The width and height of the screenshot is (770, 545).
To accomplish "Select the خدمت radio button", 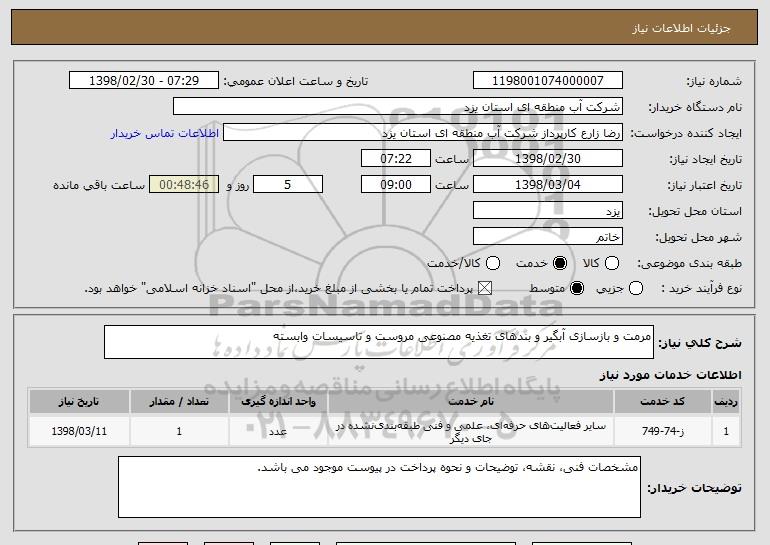I will point(559,263).
